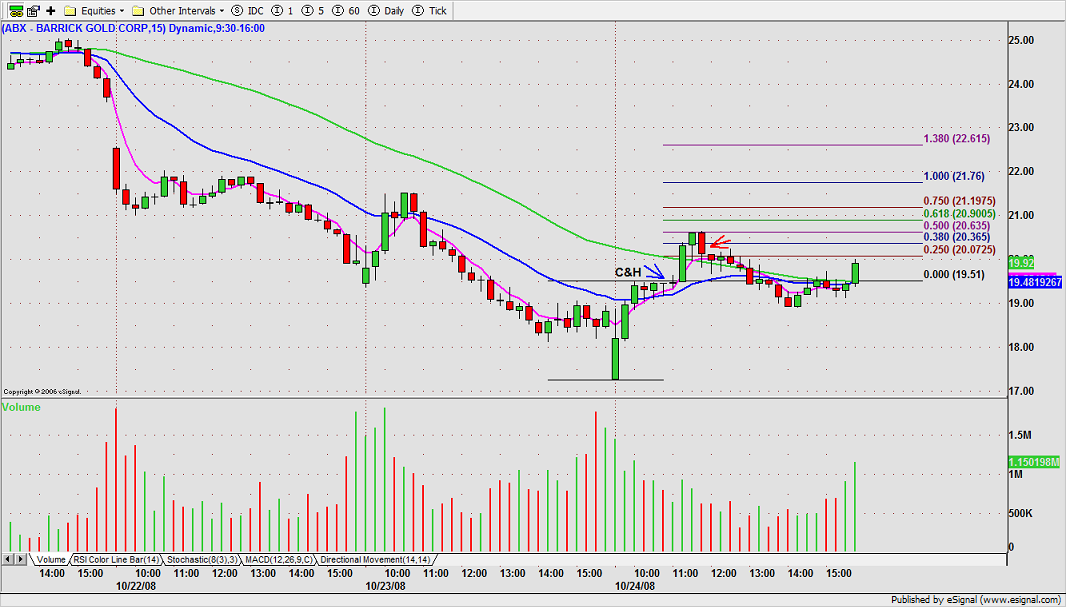Click the 0.380 (20.365) Fibonacci label

pyautogui.click(x=956, y=237)
